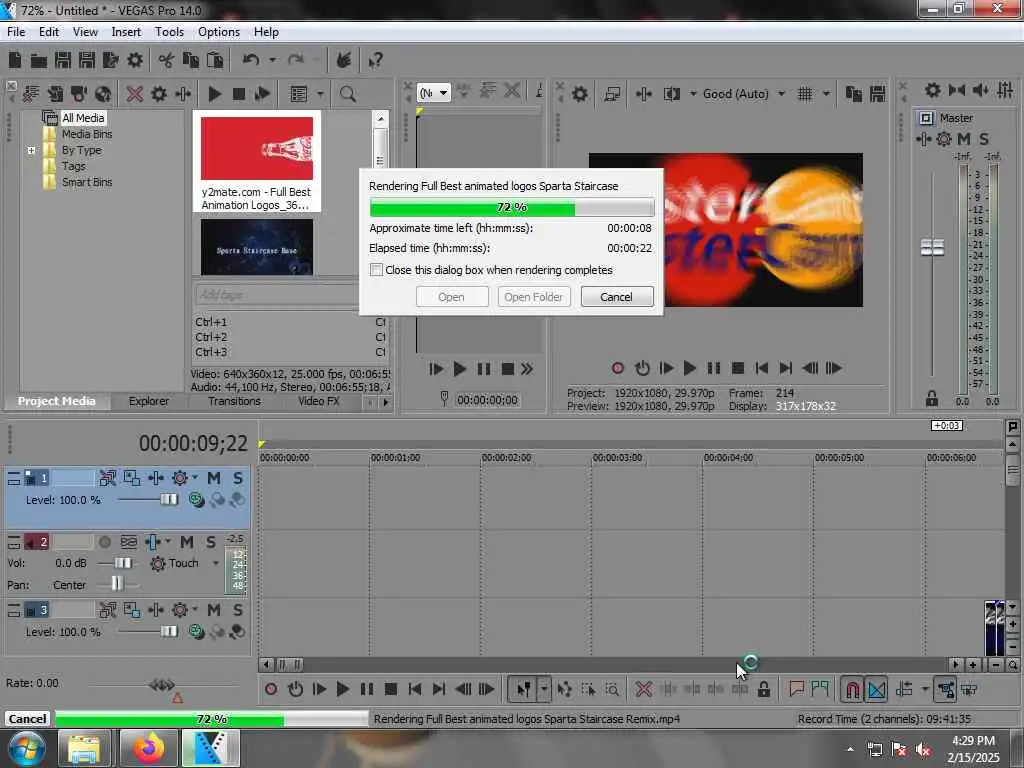Click the Loop playback icon in timeline transport

coord(295,689)
